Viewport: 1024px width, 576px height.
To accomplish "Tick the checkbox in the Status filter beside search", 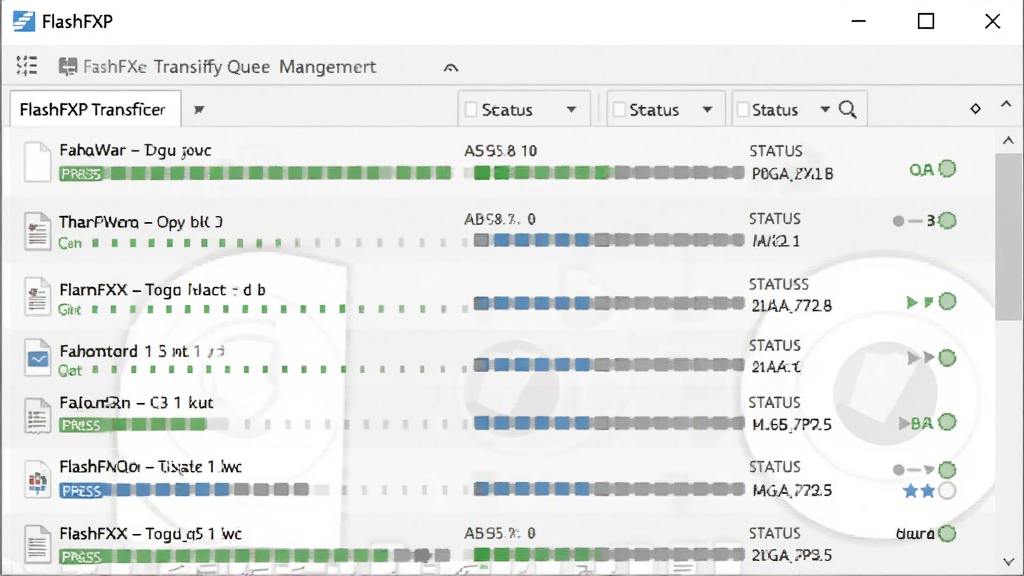I will tap(743, 110).
